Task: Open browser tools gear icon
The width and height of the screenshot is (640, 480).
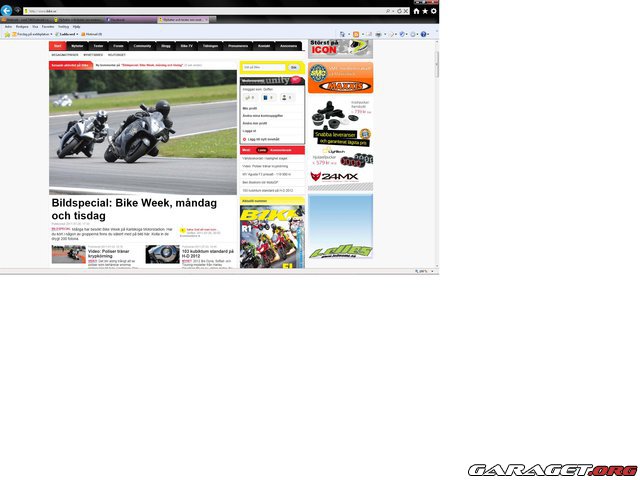Action: point(433,11)
